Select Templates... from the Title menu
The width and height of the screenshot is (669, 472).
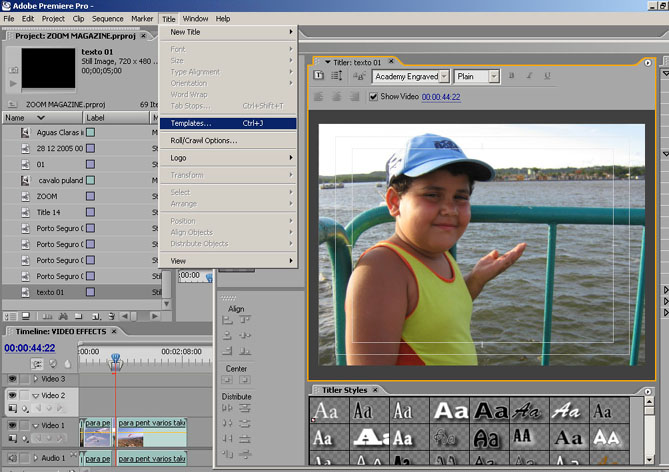tap(190, 123)
